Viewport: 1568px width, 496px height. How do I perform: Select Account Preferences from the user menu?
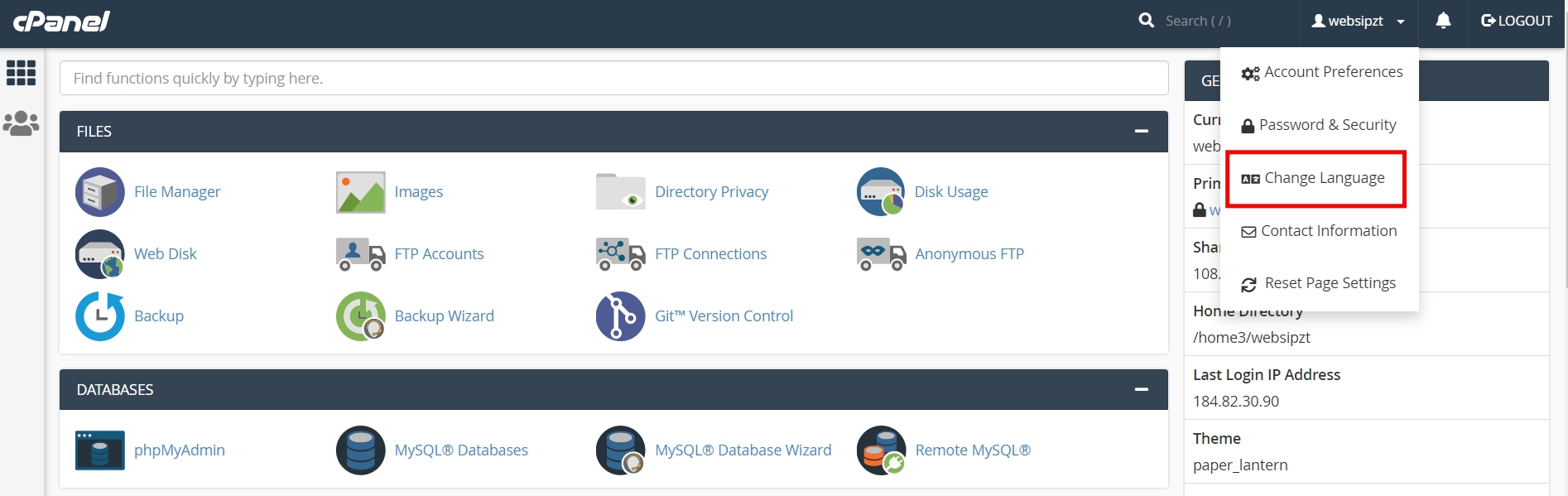(x=1322, y=73)
